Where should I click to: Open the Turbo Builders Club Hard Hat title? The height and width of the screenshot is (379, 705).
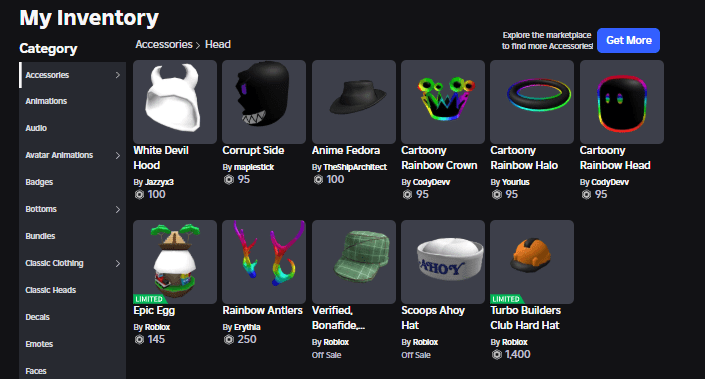coord(525,318)
